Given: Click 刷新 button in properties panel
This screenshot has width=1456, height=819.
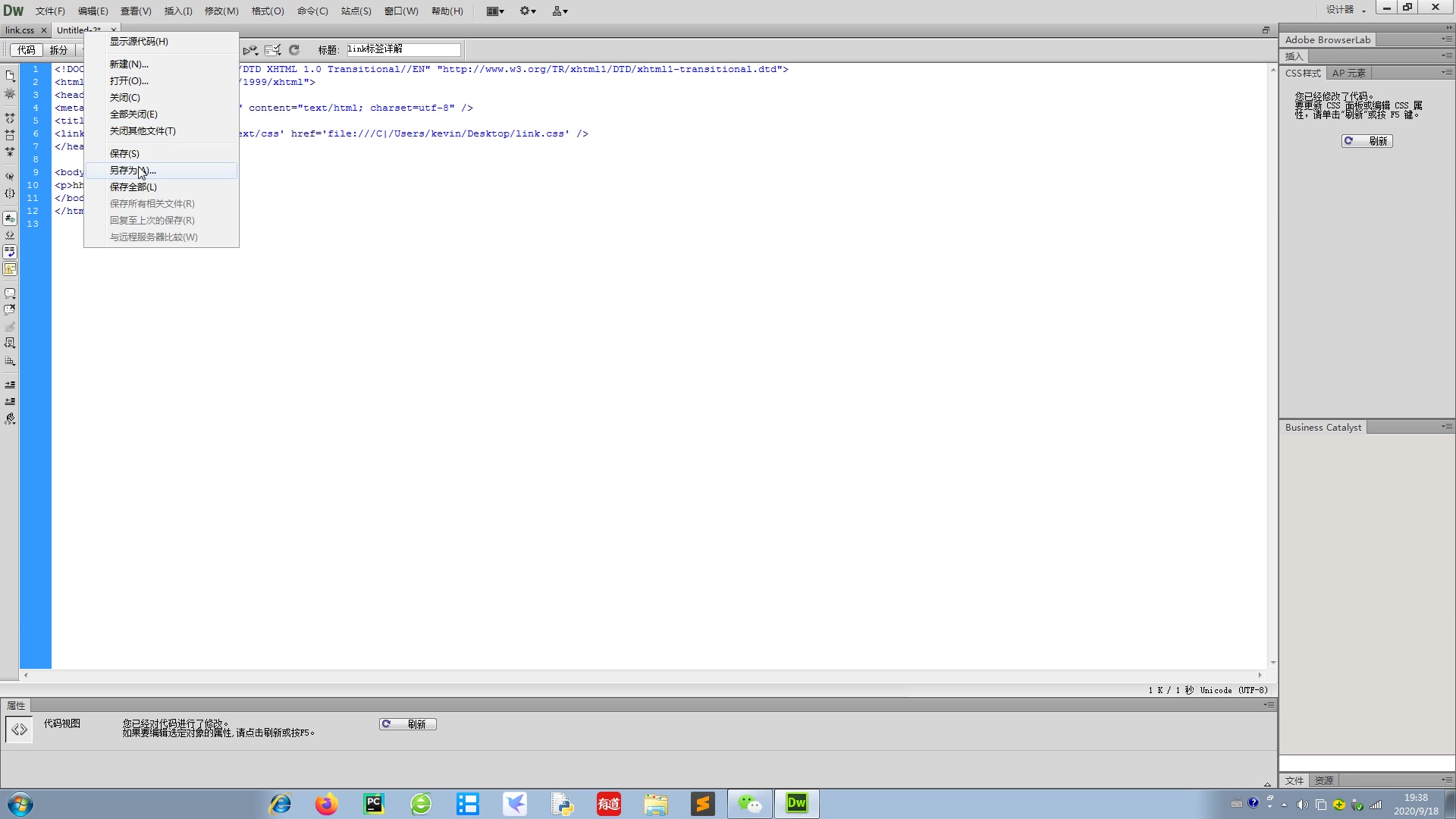Looking at the screenshot, I should click(x=408, y=724).
